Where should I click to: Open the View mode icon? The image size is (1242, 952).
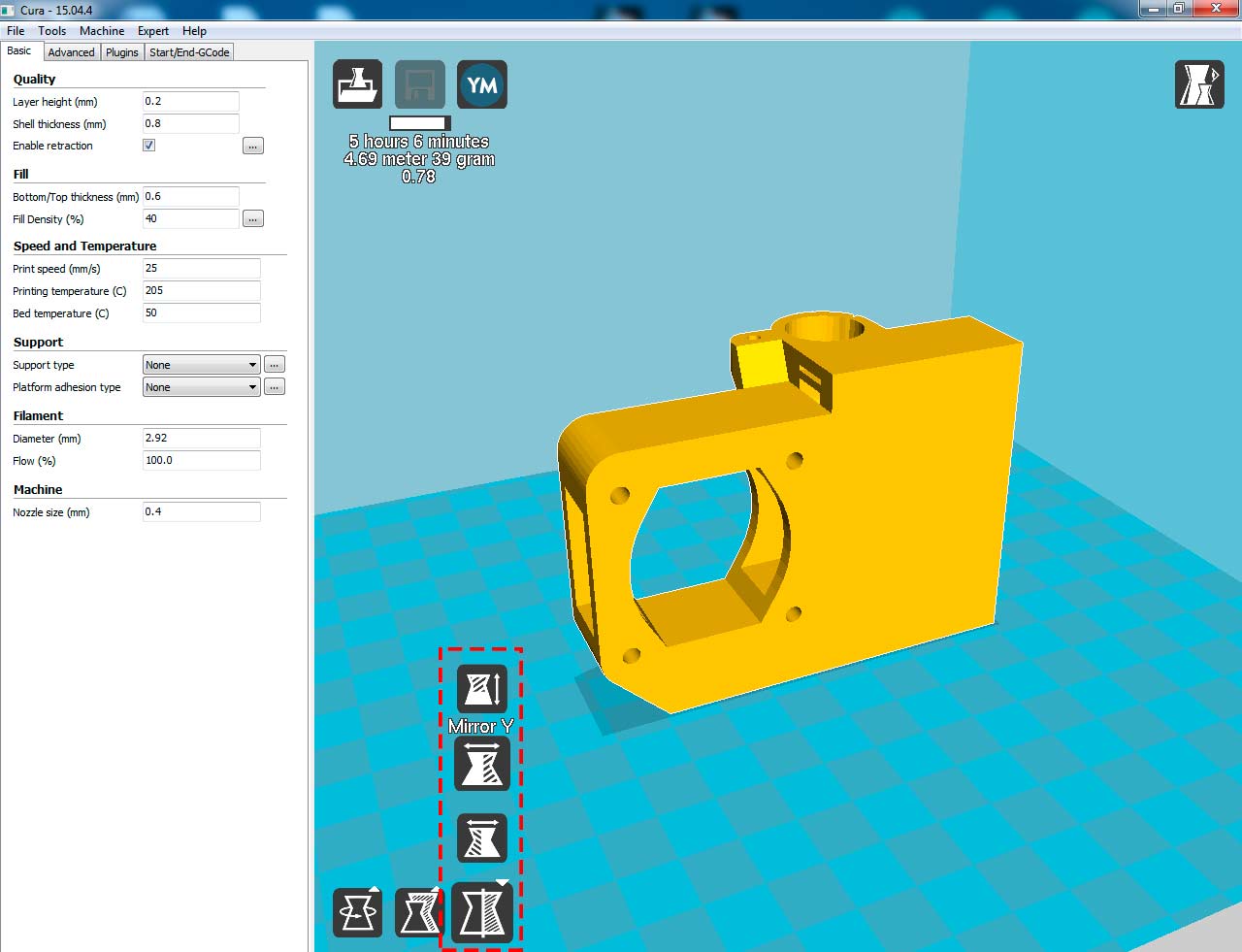tap(1199, 84)
